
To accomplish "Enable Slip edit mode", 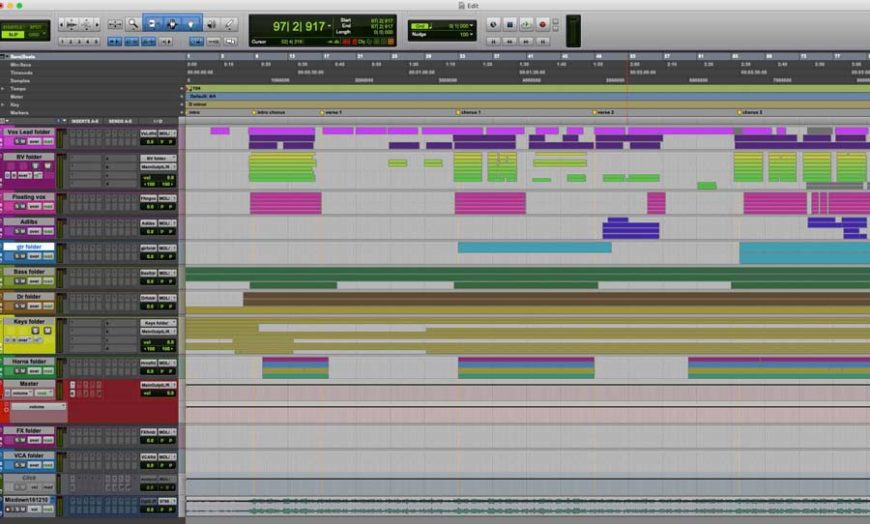I will point(13,34).
